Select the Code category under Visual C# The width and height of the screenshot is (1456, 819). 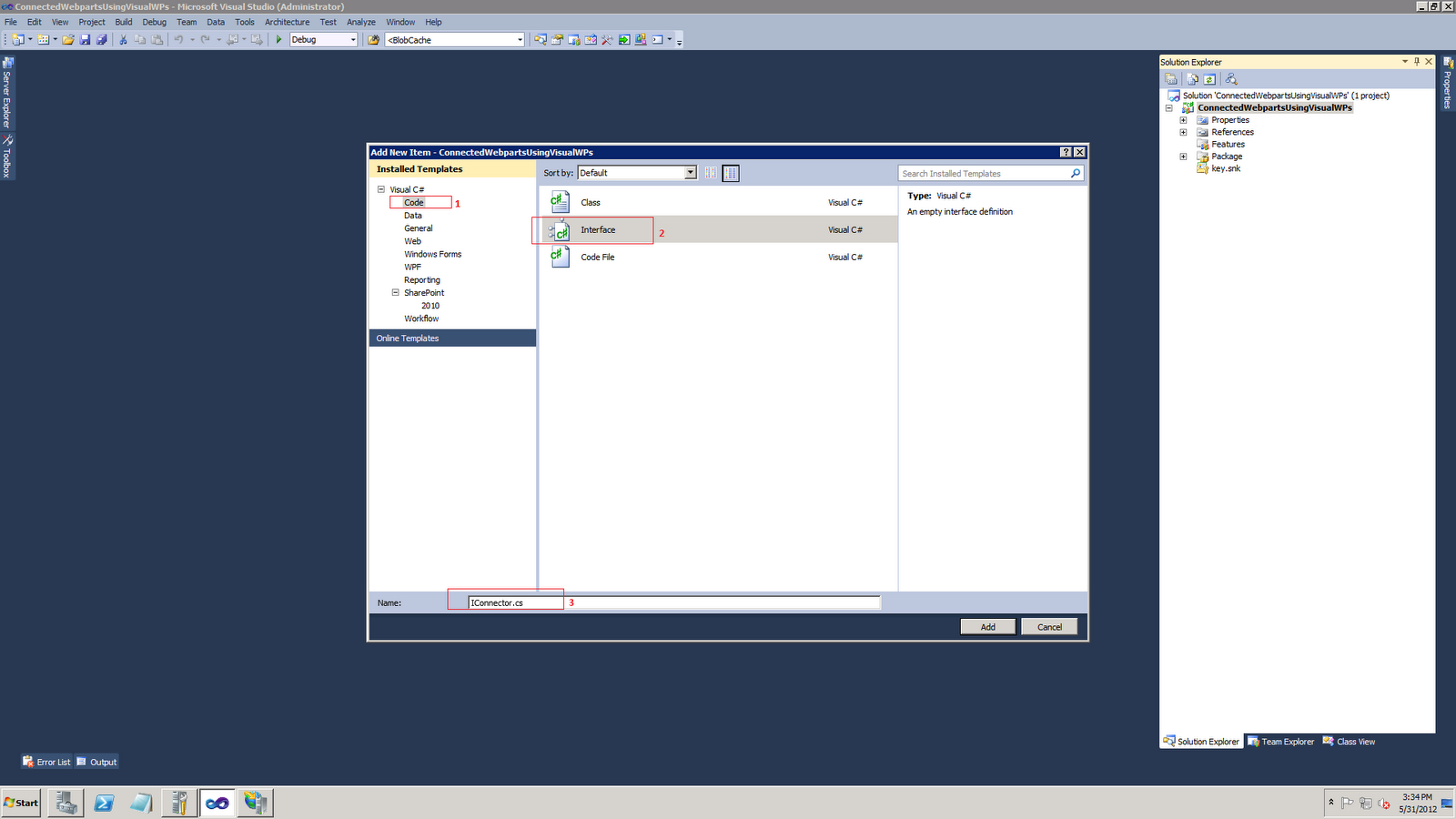tap(414, 202)
